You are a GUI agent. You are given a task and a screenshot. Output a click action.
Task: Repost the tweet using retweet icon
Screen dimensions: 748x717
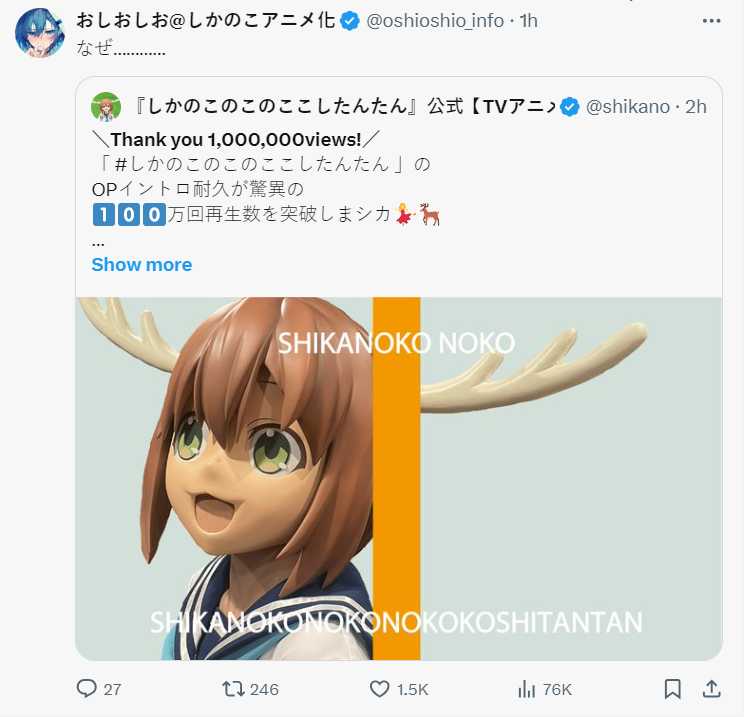point(233,689)
